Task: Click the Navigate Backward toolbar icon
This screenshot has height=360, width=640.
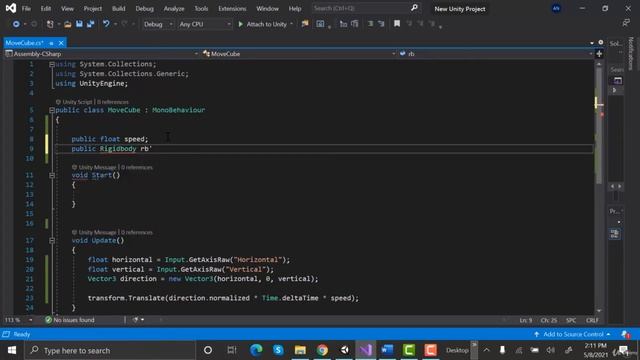Action: pos(16,24)
